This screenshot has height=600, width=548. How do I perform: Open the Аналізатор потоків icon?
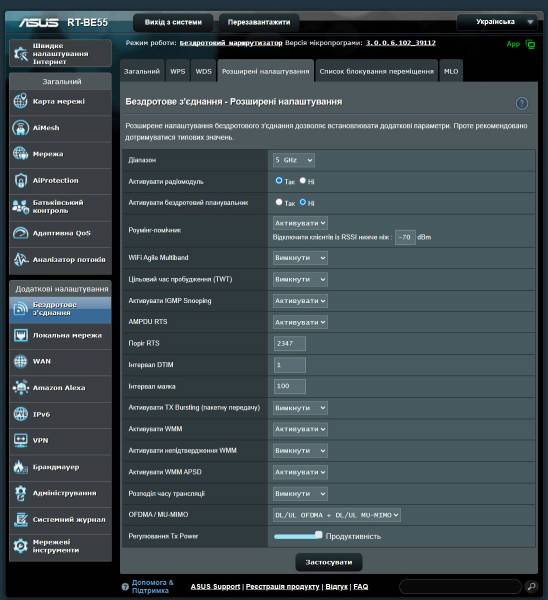tap(20, 259)
